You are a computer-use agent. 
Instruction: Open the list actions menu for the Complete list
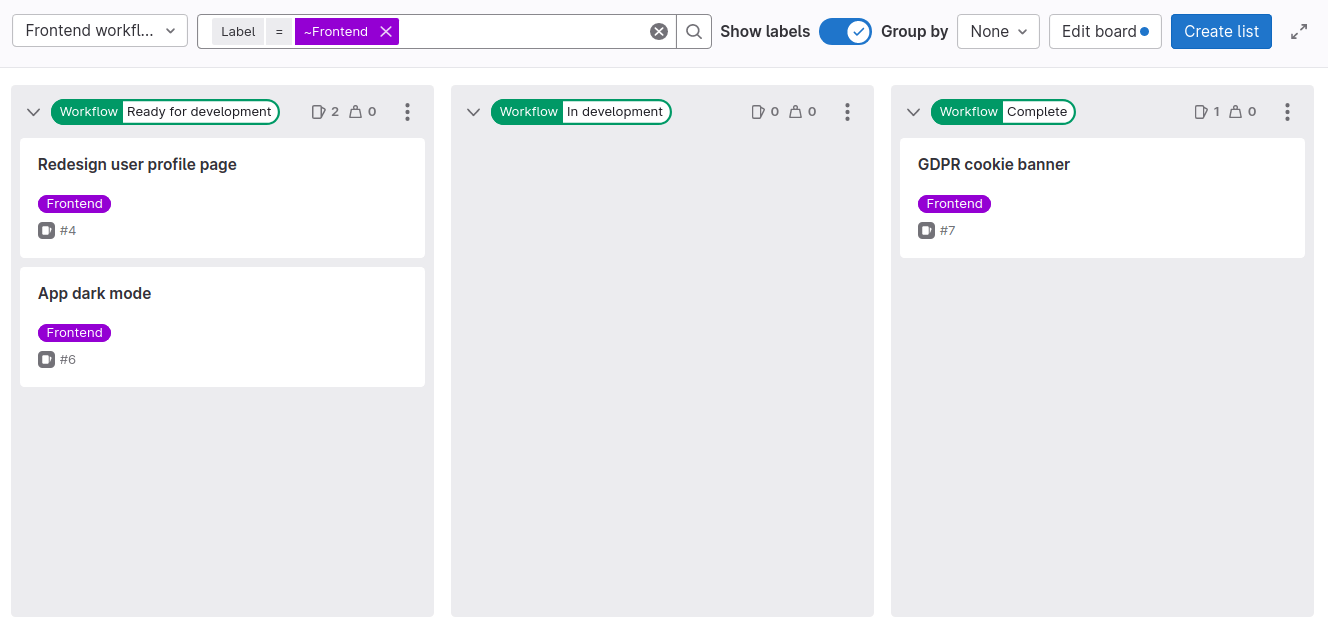(x=1287, y=111)
